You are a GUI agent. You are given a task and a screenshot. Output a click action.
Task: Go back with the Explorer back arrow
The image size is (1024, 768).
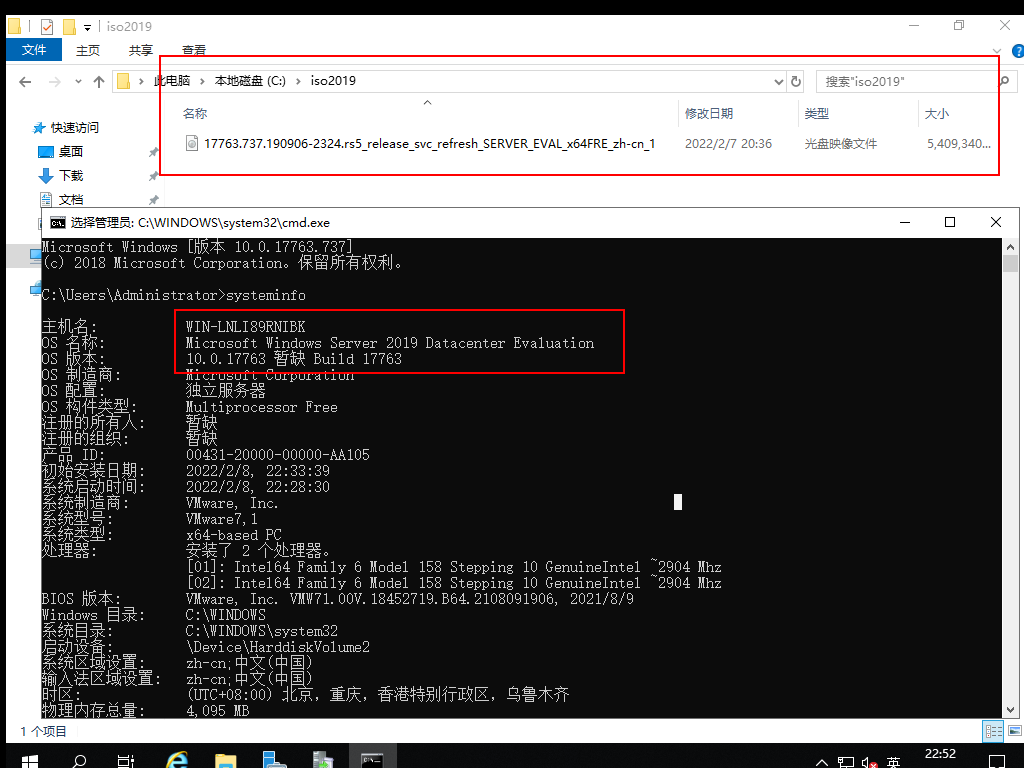(x=25, y=82)
